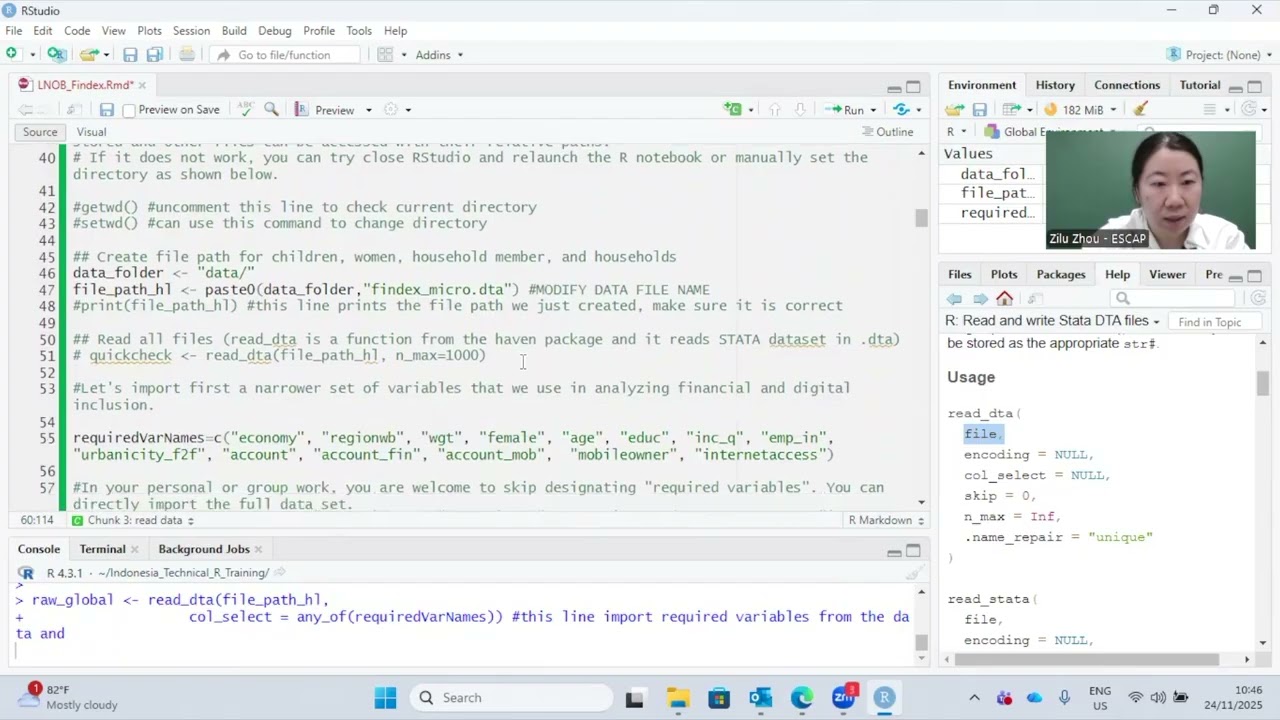Open the Preview options dropdown arrow

tap(368, 110)
